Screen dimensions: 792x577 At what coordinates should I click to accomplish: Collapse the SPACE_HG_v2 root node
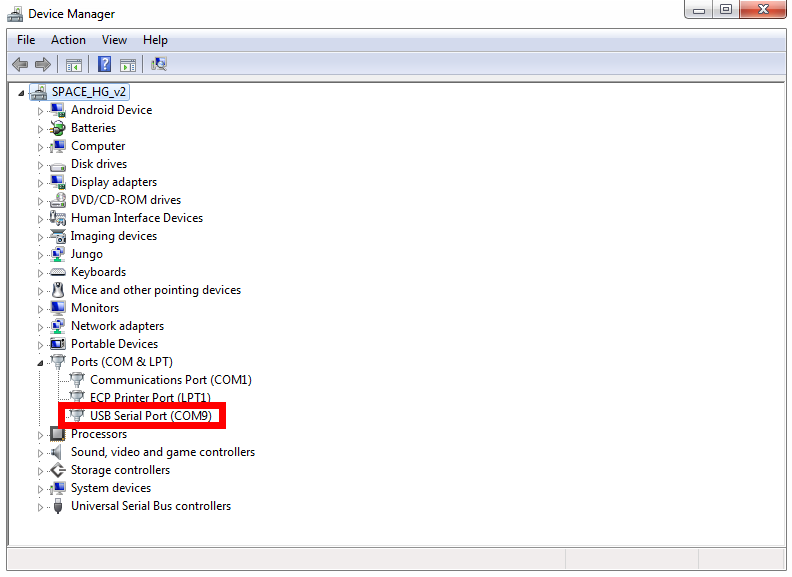pos(21,93)
